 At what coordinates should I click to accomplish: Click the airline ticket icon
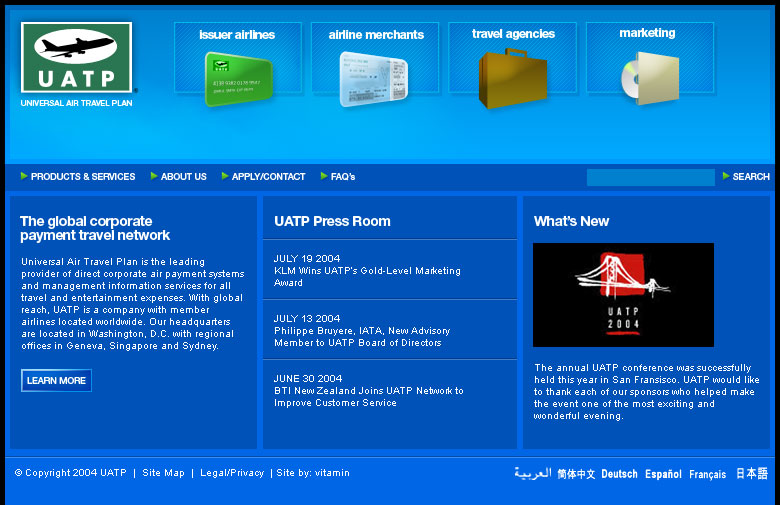(374, 79)
